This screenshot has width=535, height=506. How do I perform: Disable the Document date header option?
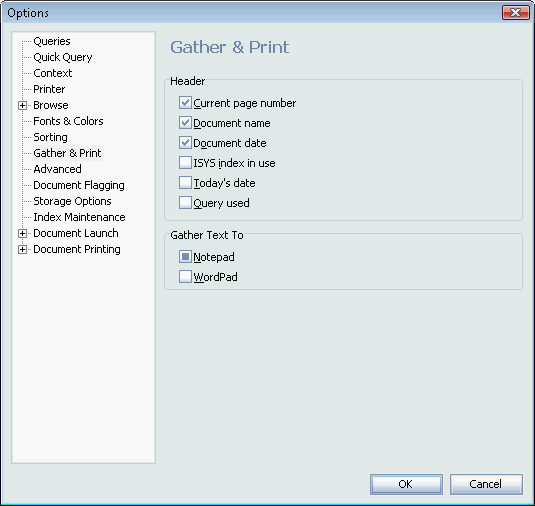pos(185,143)
